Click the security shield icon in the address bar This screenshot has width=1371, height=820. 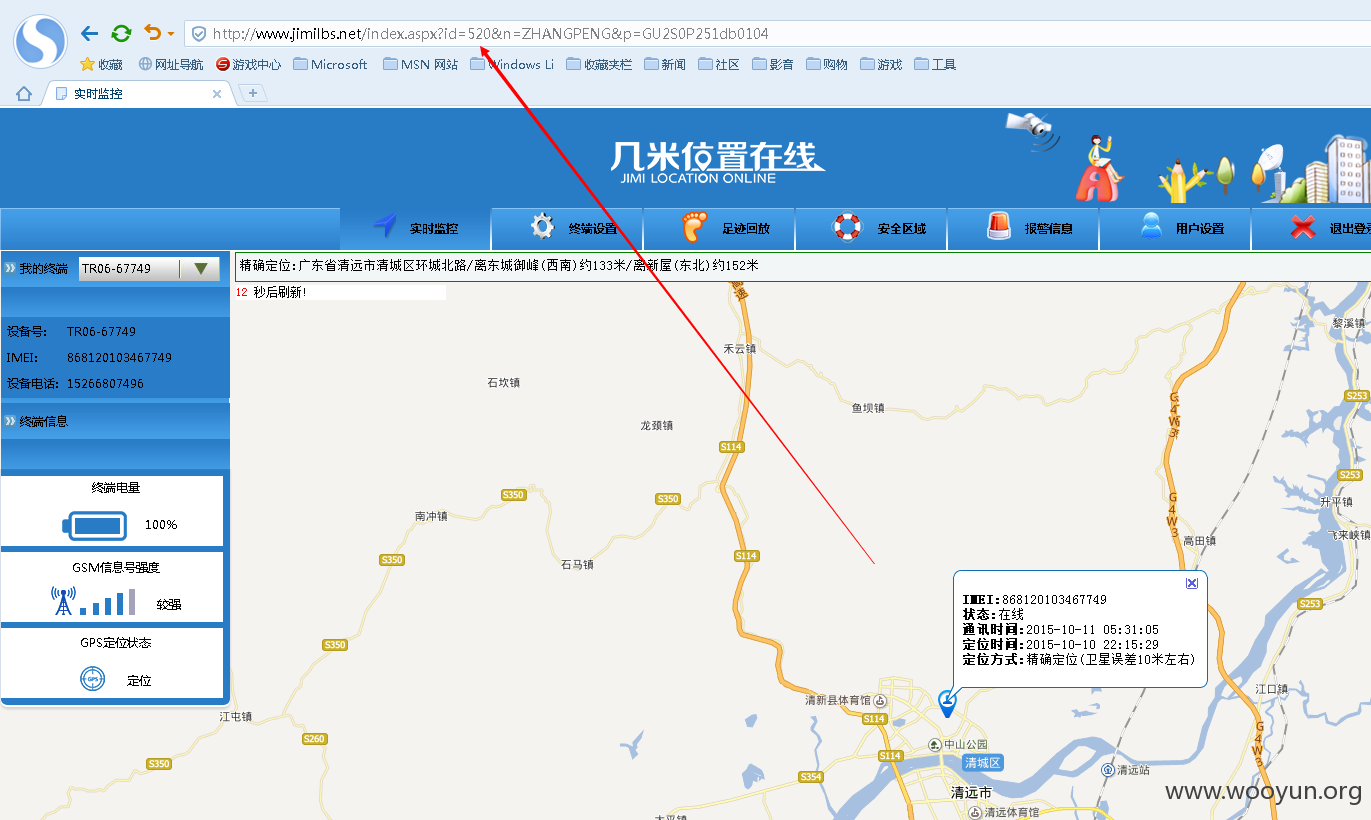[198, 34]
